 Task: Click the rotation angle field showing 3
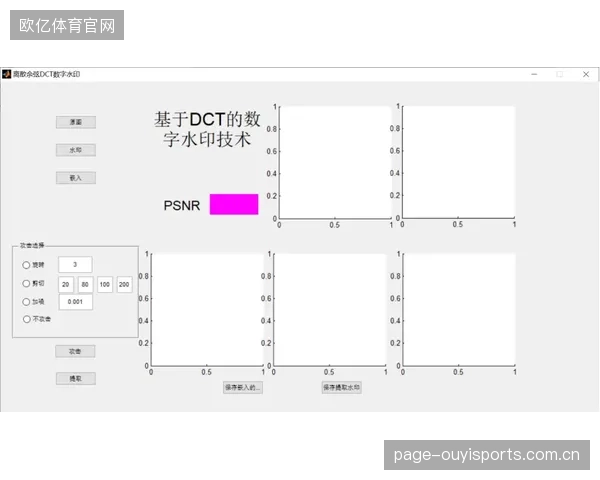tap(75, 264)
